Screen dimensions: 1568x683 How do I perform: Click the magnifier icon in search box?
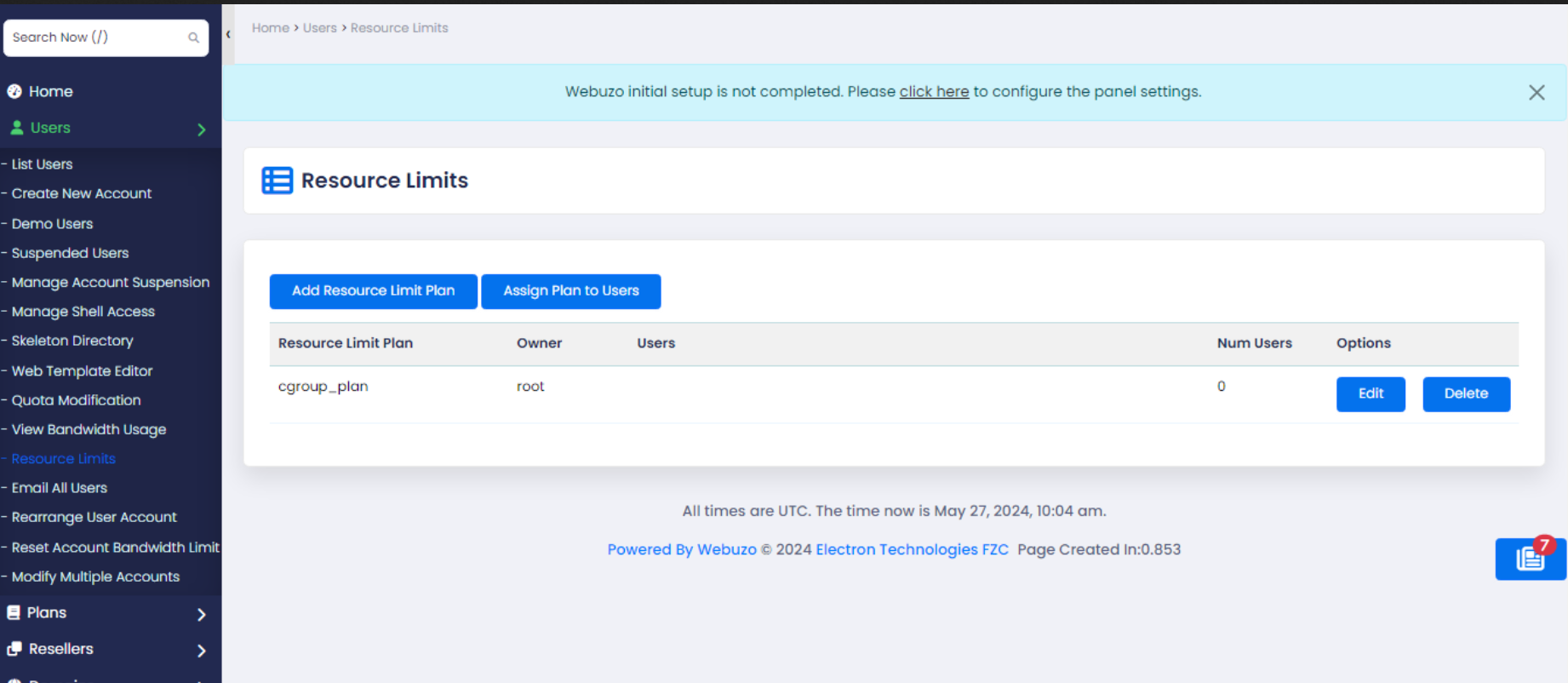(x=193, y=37)
